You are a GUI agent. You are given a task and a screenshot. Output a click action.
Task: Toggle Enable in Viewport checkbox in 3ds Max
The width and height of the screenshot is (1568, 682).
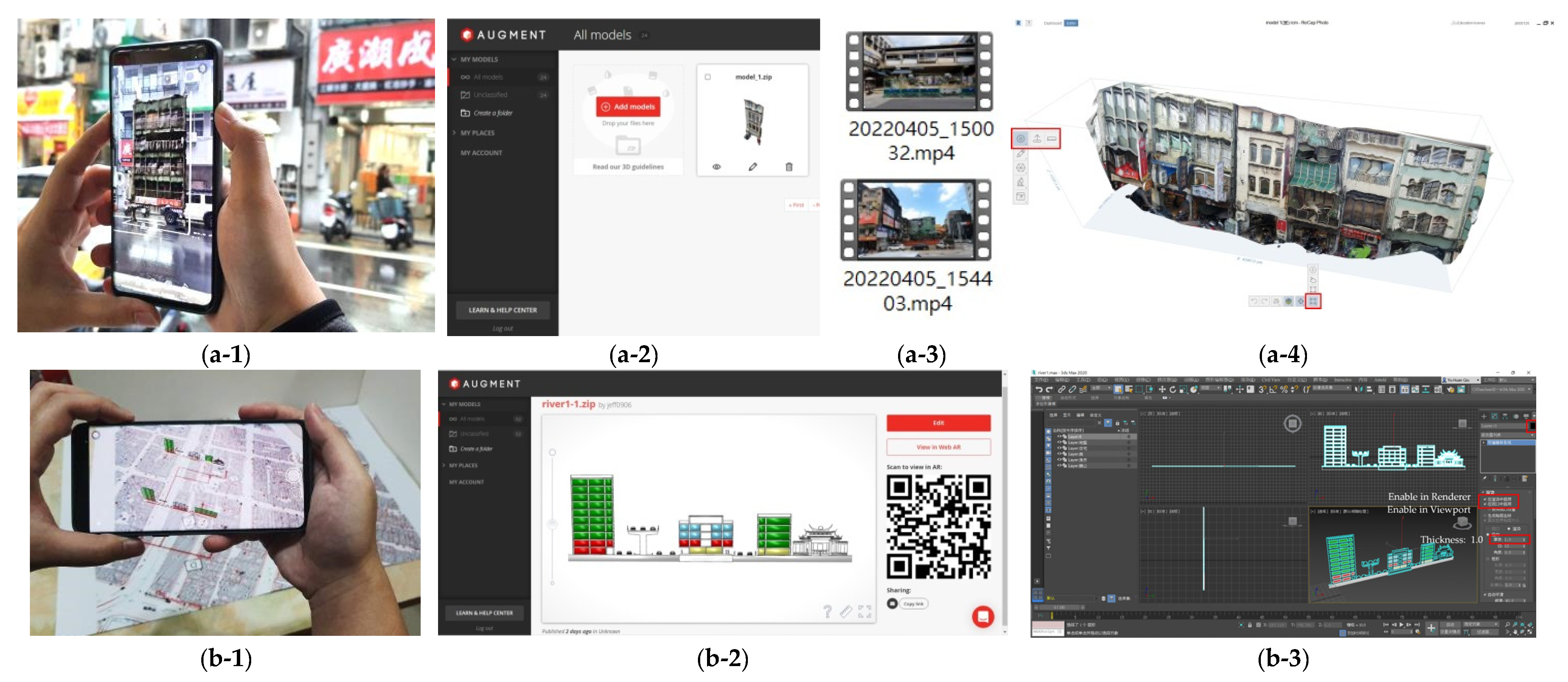pos(1486,504)
